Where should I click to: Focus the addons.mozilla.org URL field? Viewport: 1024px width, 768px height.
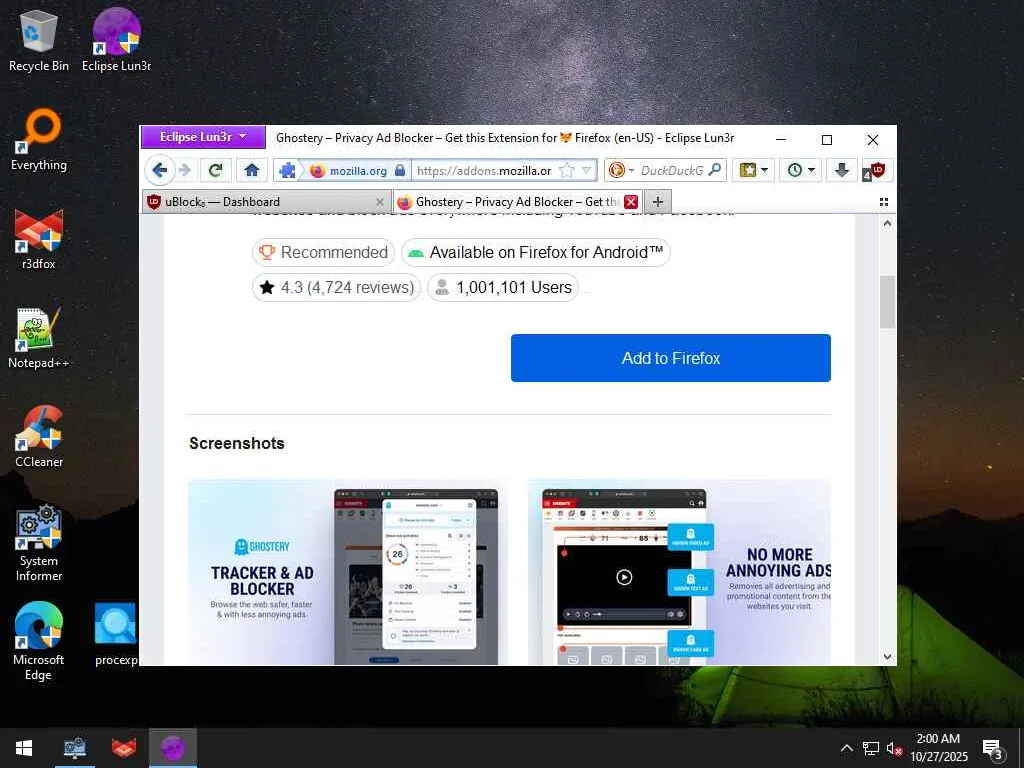pos(484,170)
